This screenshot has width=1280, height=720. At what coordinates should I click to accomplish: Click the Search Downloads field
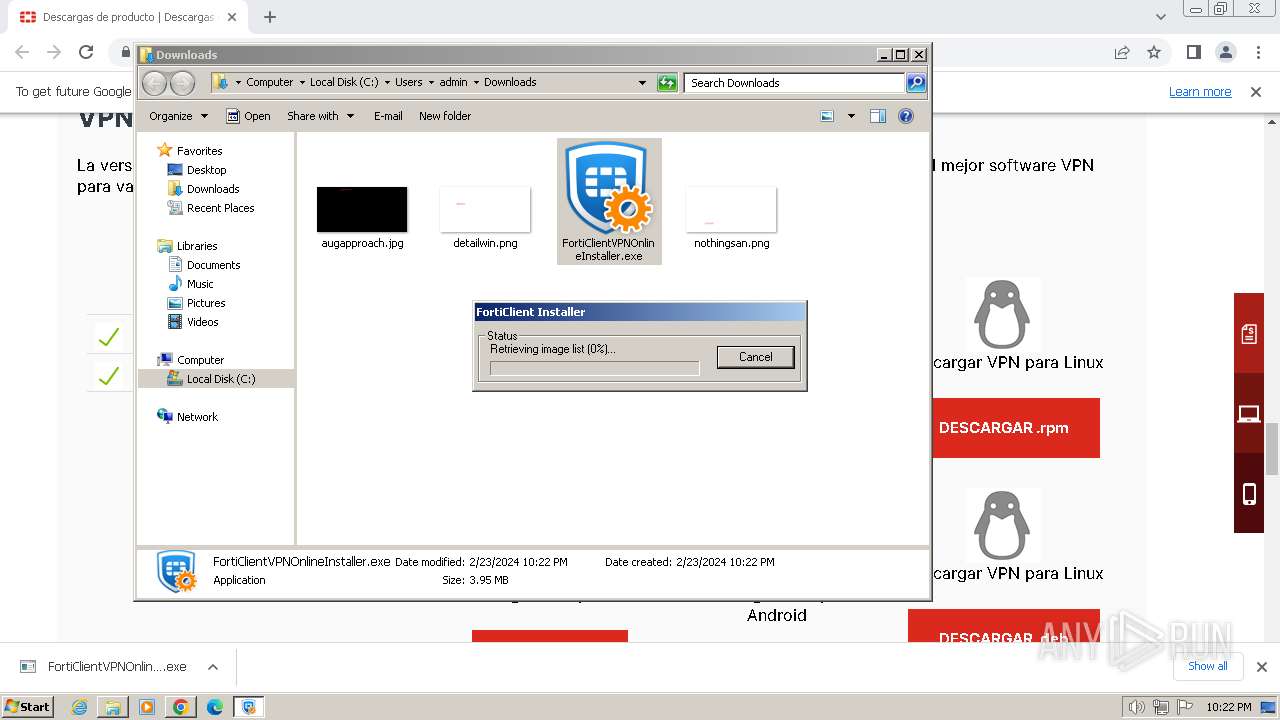795,83
